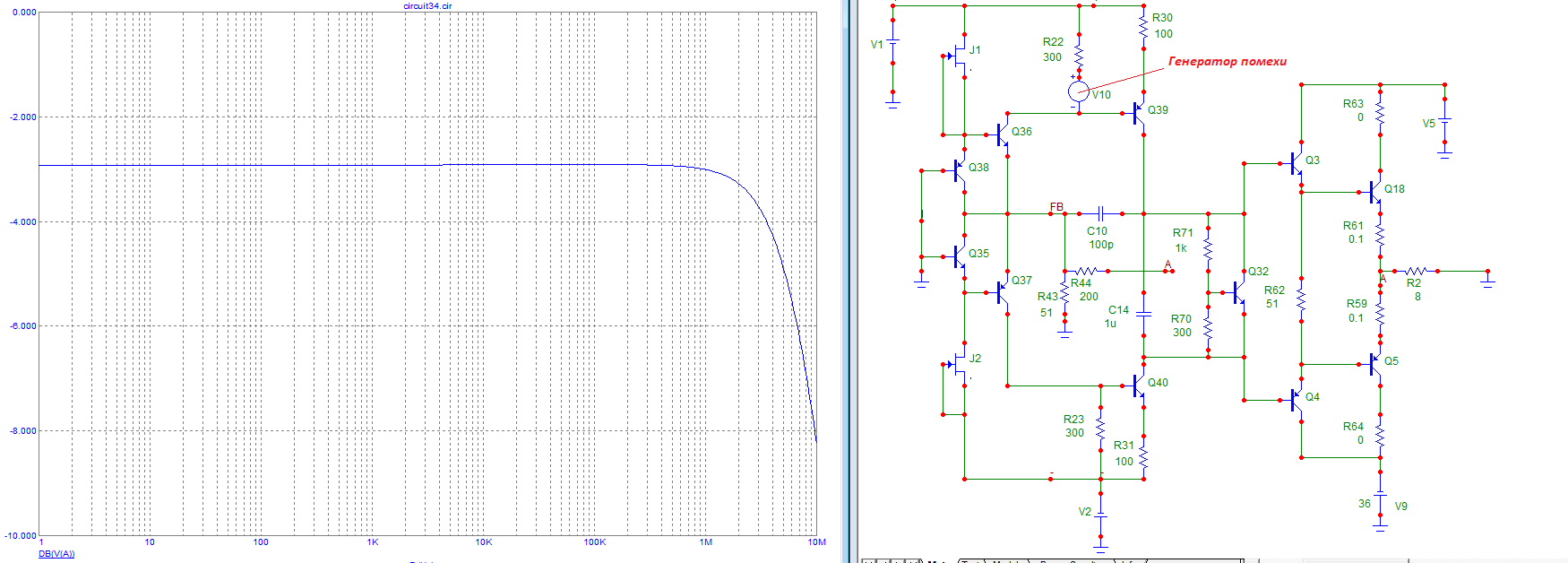Select transistor Q32 in the schematic
Image resolution: width=1568 pixels, height=563 pixels.
click(1236, 292)
